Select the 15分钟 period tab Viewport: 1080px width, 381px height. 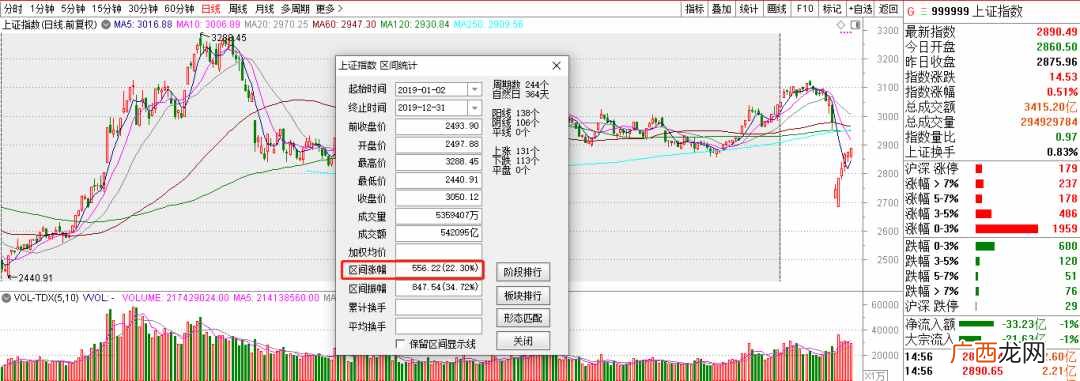tap(107, 9)
